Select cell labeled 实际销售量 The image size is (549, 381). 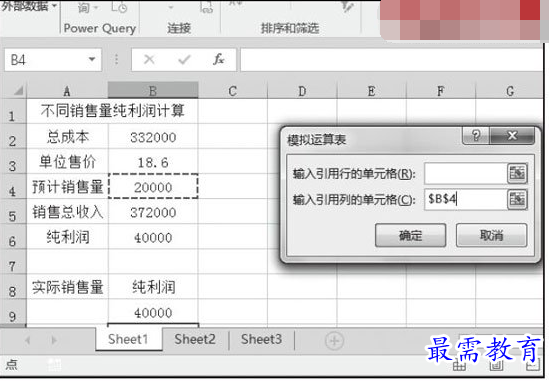pos(67,287)
